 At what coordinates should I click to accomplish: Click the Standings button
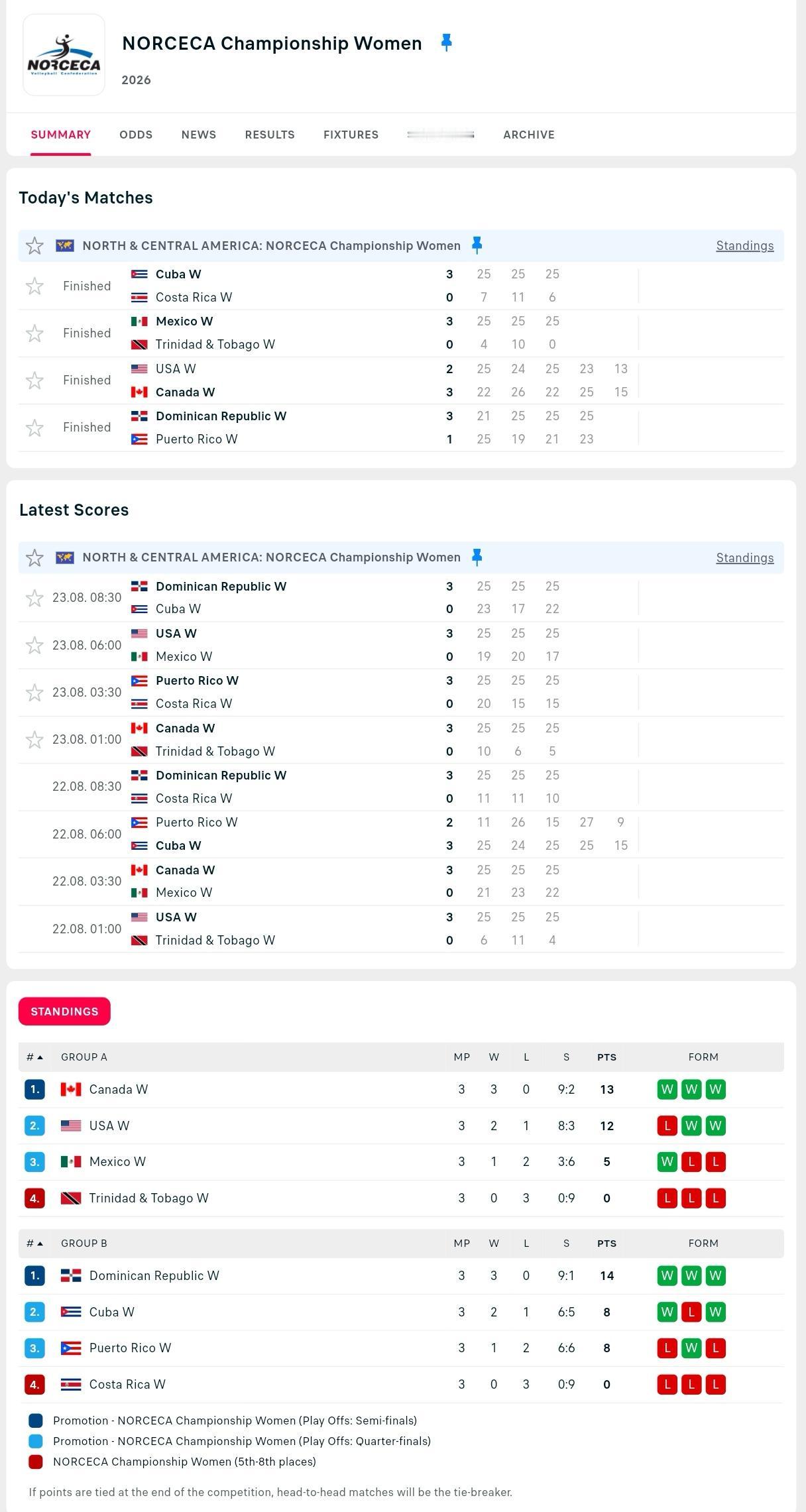click(x=64, y=1011)
